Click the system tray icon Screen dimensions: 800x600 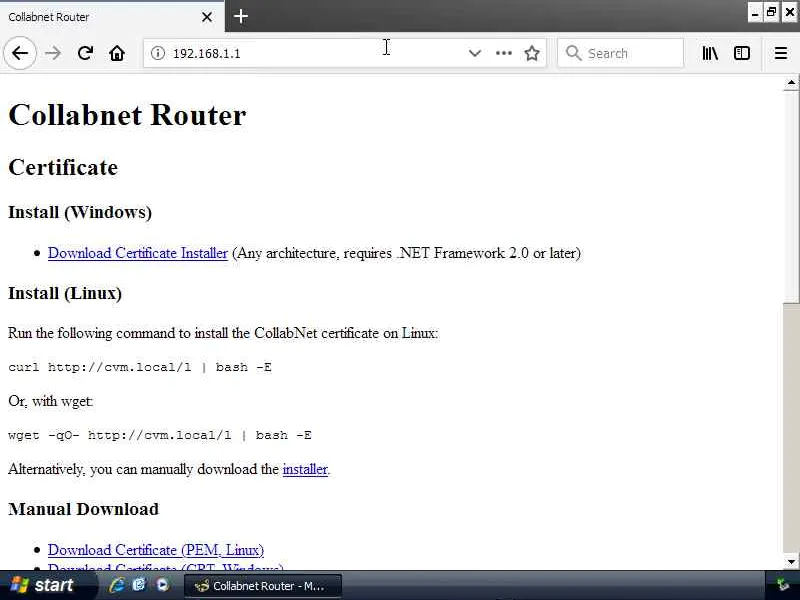782,585
